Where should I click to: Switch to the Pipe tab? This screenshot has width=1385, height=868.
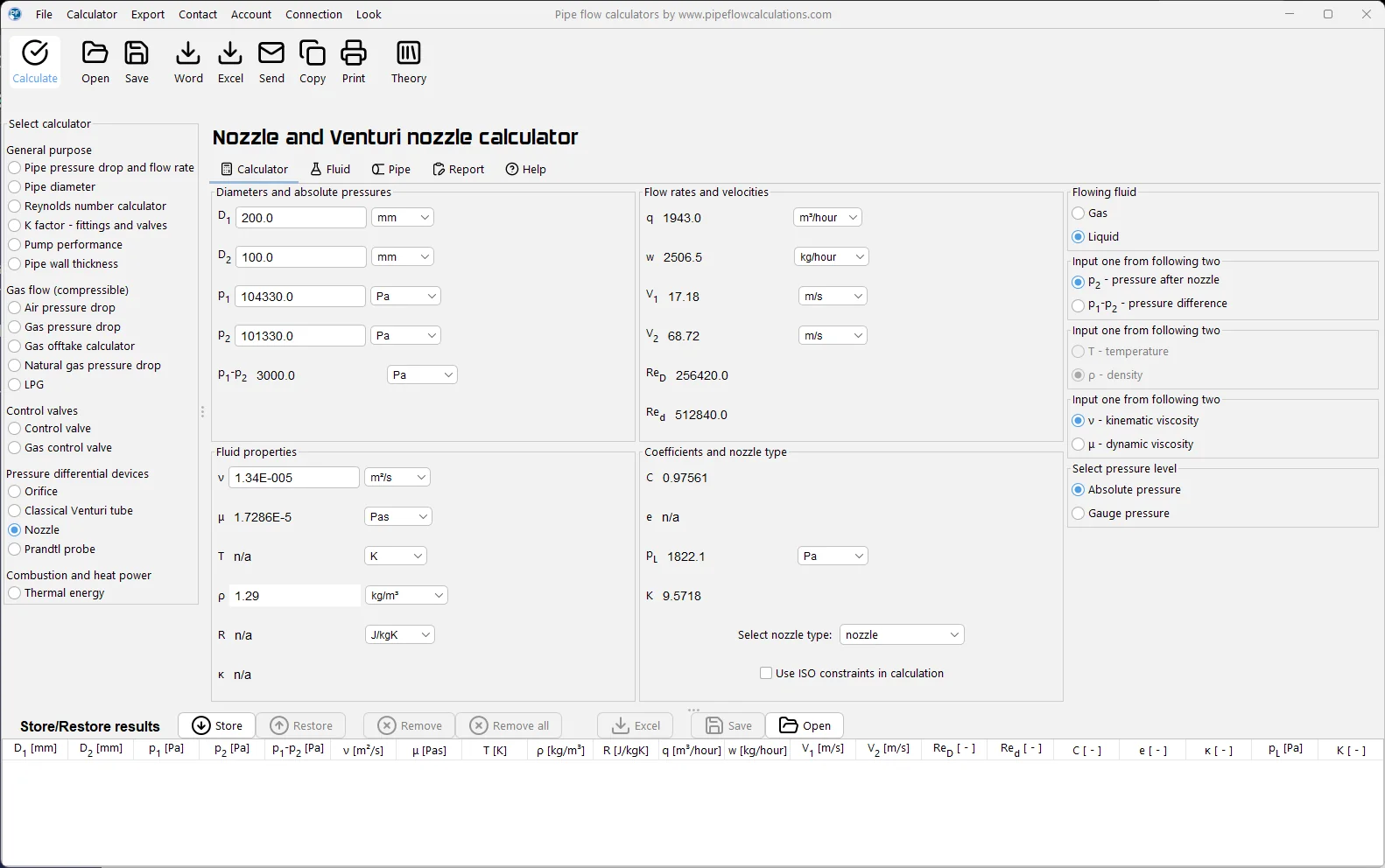(x=390, y=169)
